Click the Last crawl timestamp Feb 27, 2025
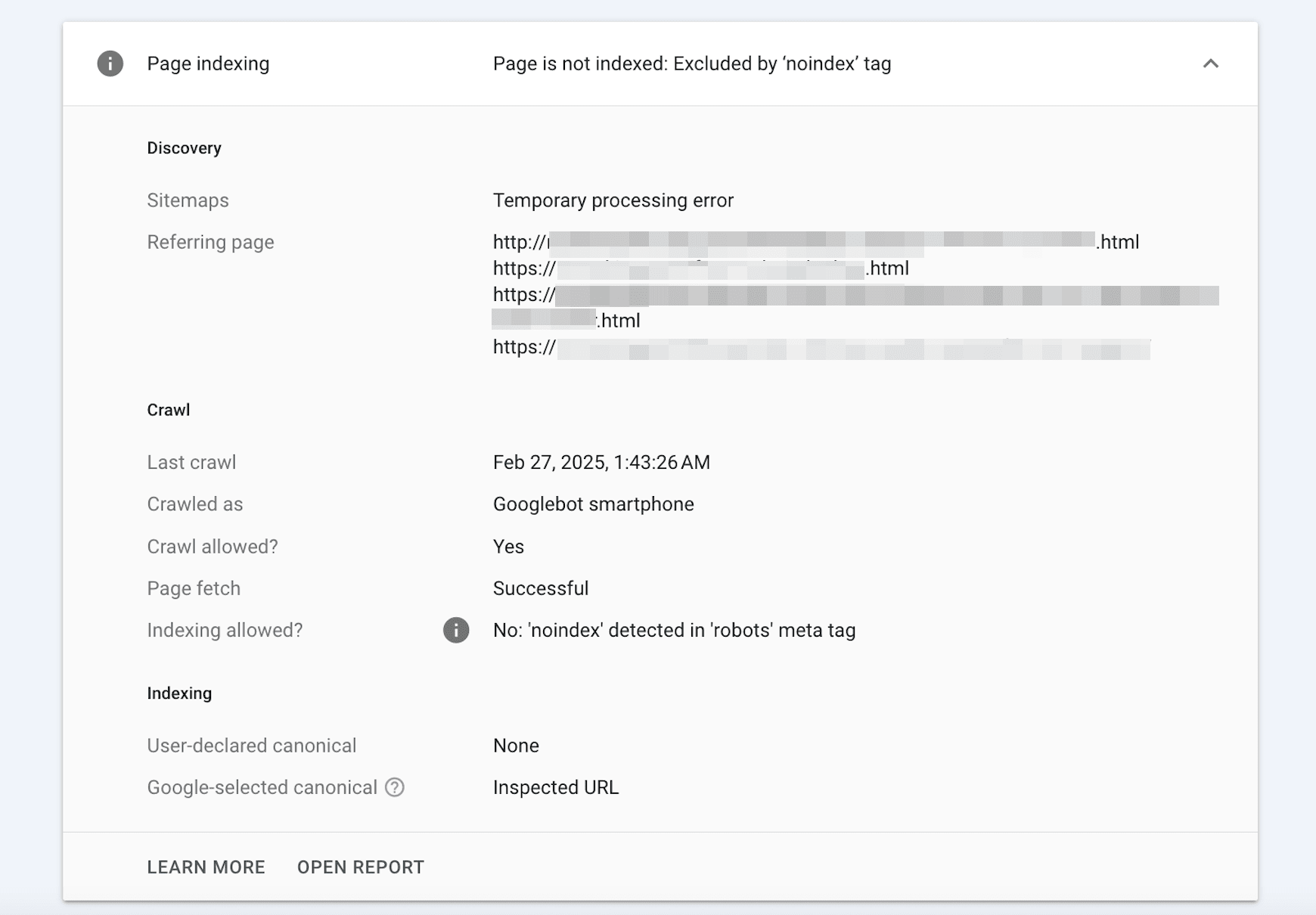Image resolution: width=1316 pixels, height=915 pixels. coord(601,462)
